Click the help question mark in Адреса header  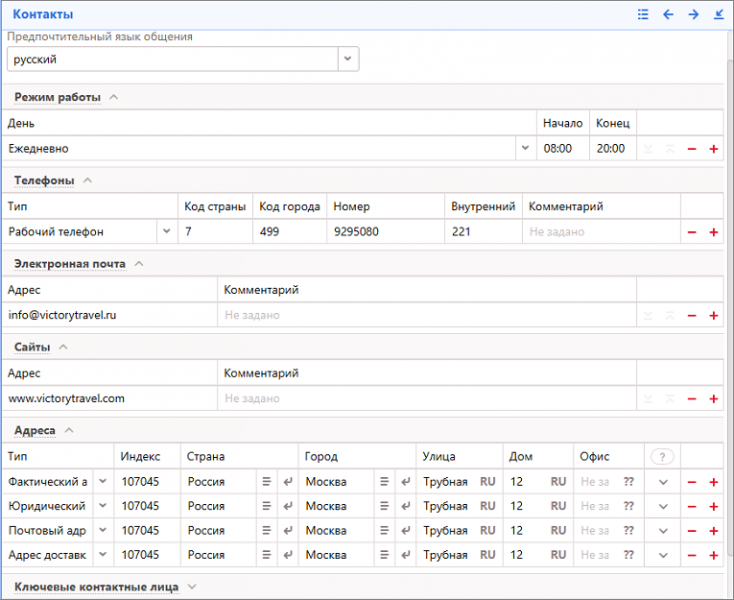tap(660, 457)
